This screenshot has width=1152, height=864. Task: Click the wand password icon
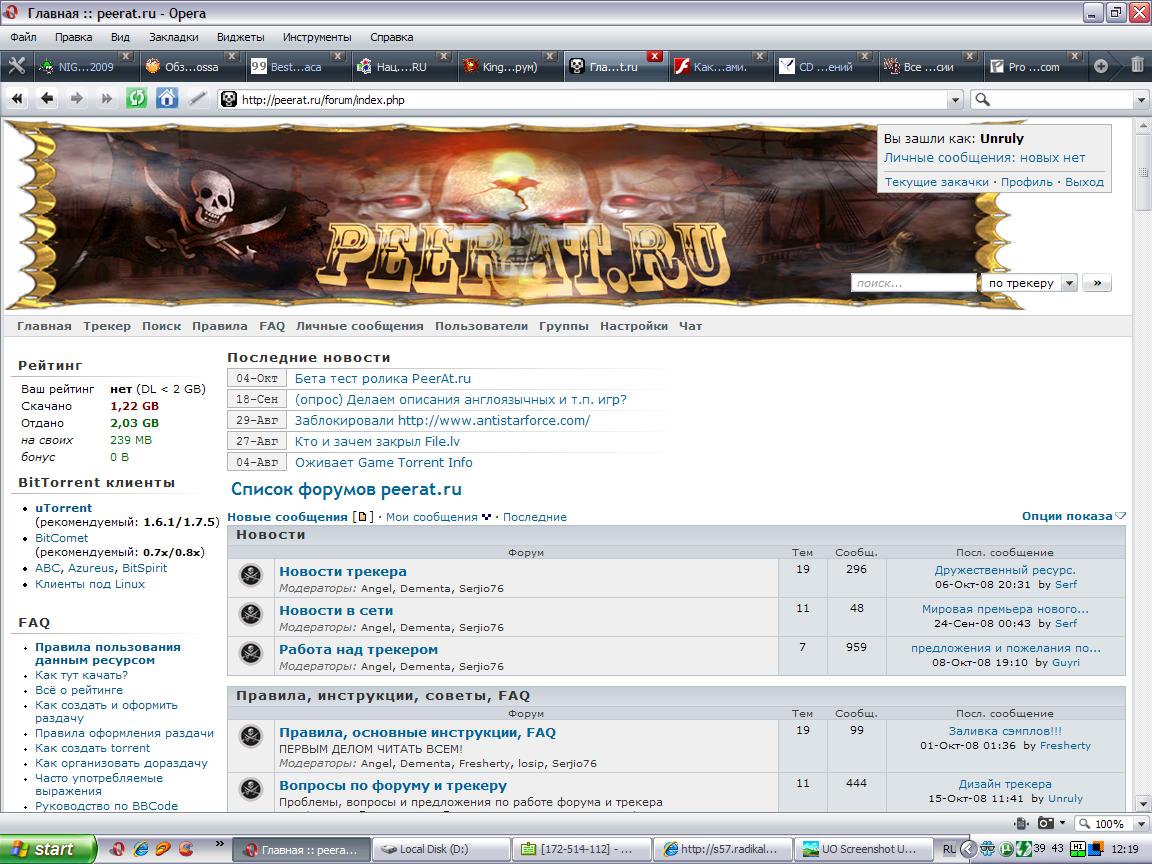(x=197, y=98)
